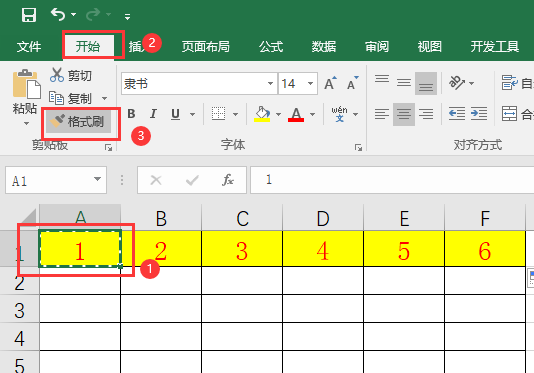Screen dimensions: 534x373
Task: Open font settings dialog launcher
Action: click(358, 147)
